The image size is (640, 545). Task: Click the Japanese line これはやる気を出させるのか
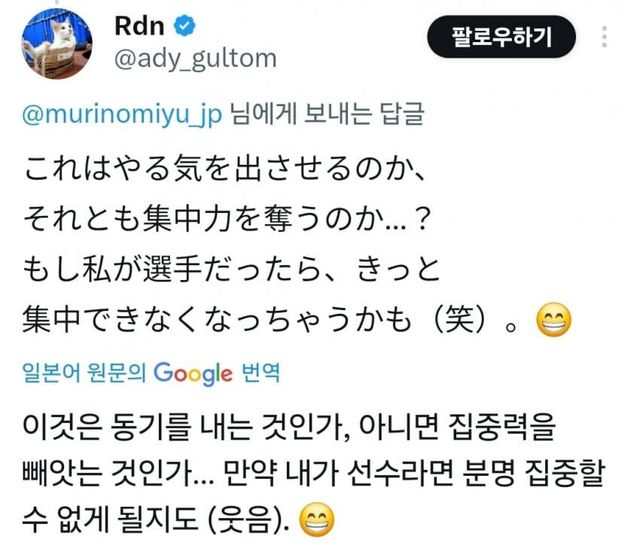pos(224,169)
